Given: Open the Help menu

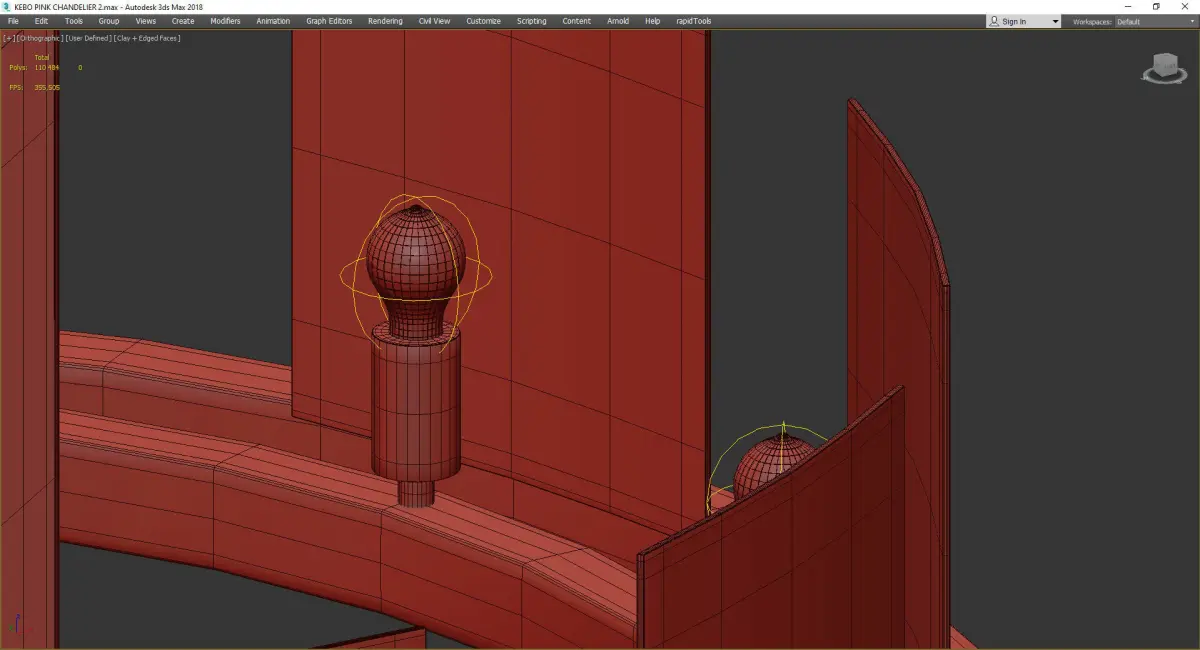Looking at the screenshot, I should (x=653, y=21).
